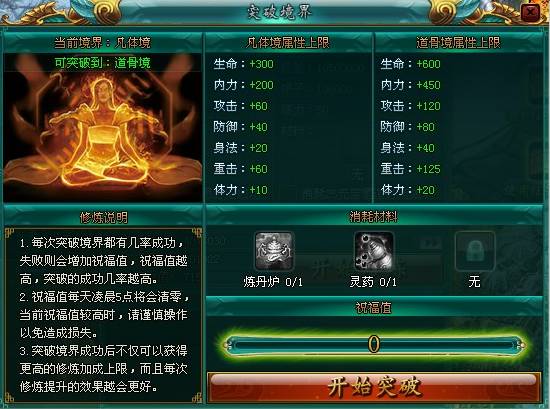
Task: Click the 祝福值 progress bar
Action: click(374, 344)
